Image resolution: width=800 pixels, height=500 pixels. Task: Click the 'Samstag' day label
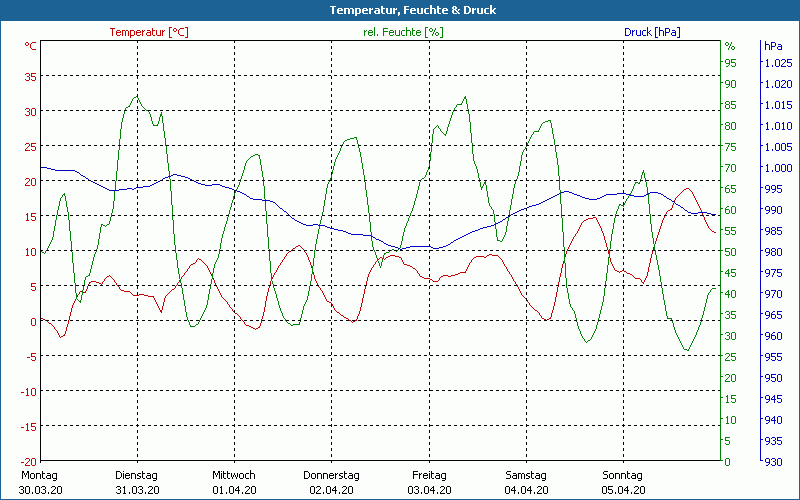pyautogui.click(x=526, y=475)
